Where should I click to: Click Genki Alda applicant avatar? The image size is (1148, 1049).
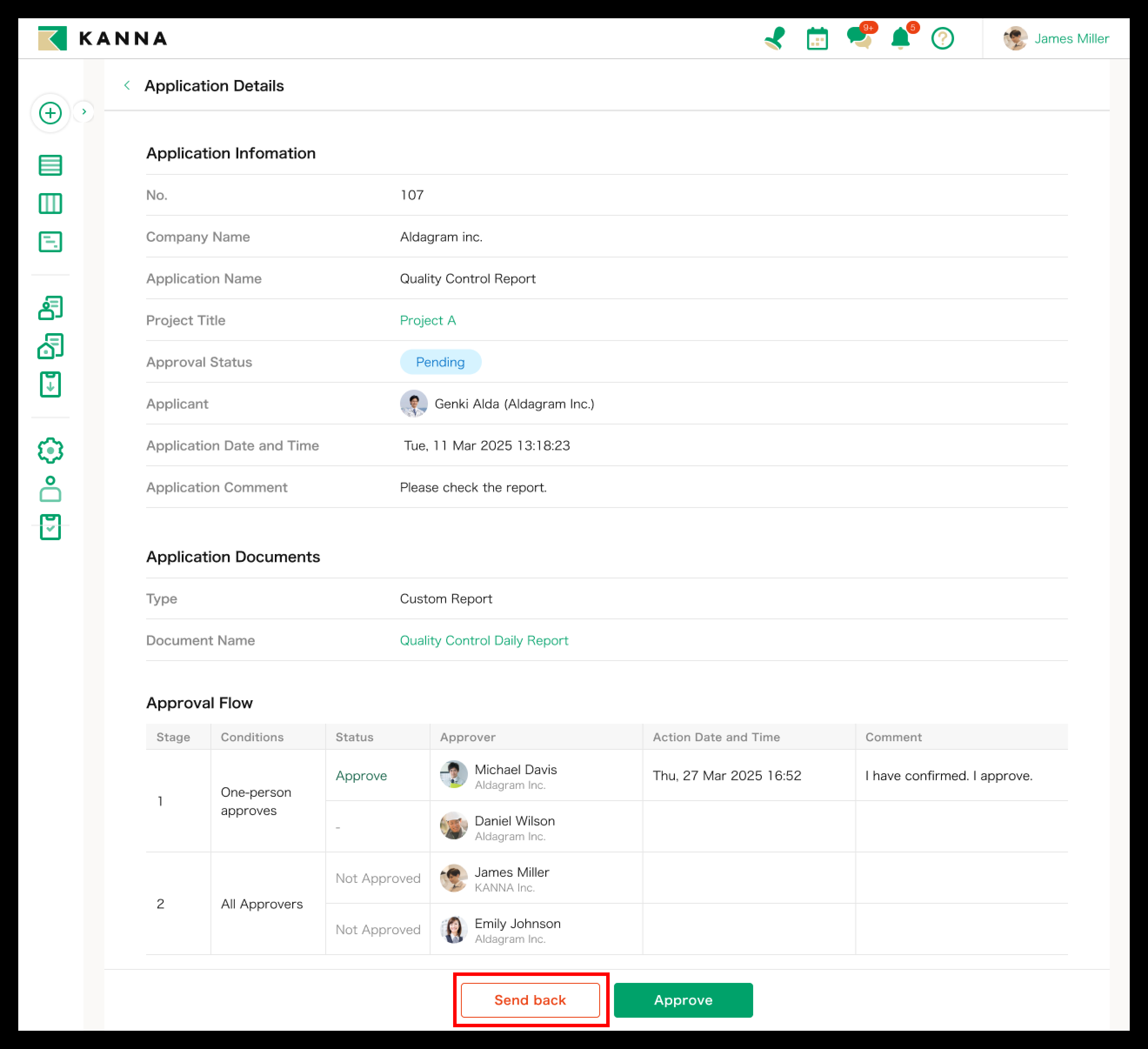pyautogui.click(x=414, y=404)
